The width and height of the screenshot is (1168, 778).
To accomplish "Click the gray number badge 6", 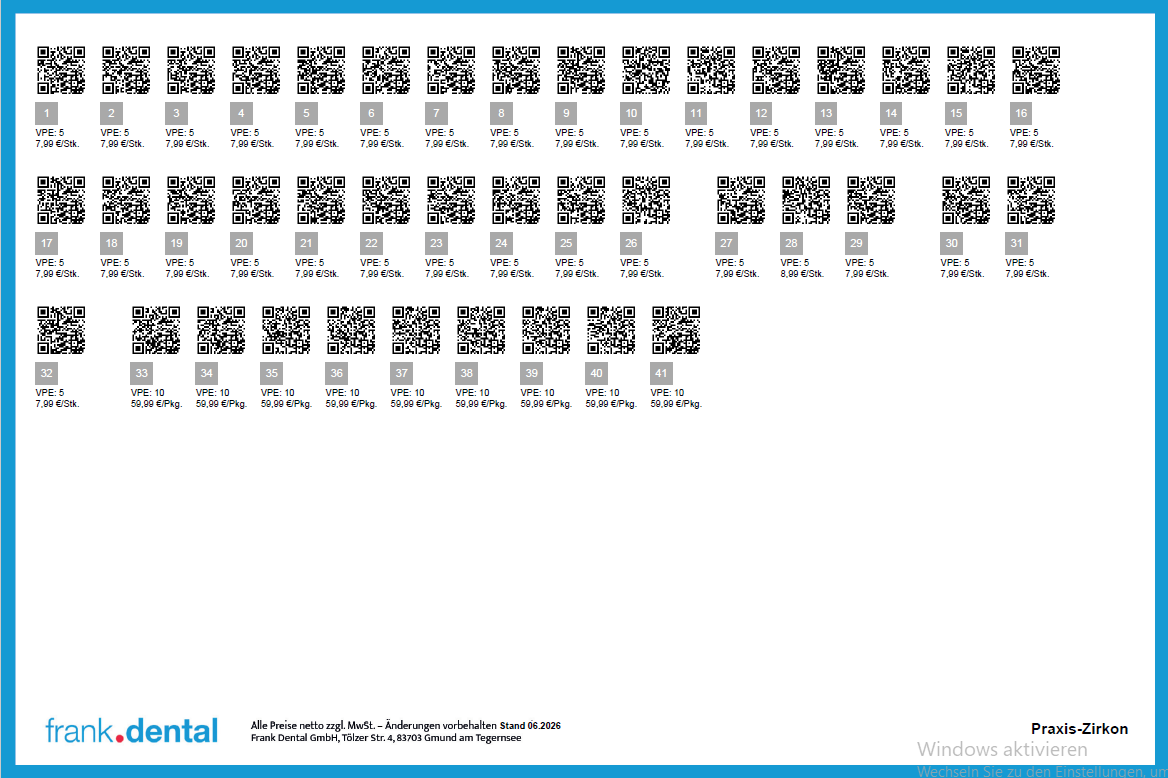I will pyautogui.click(x=371, y=113).
